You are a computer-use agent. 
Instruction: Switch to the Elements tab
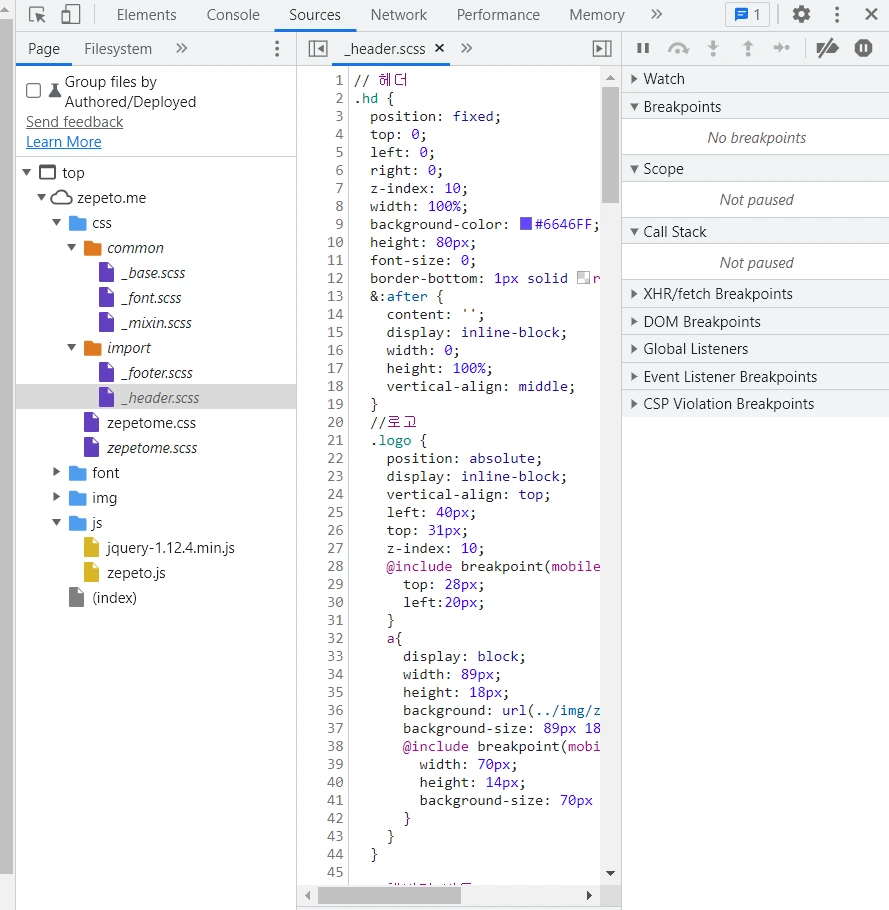[146, 15]
